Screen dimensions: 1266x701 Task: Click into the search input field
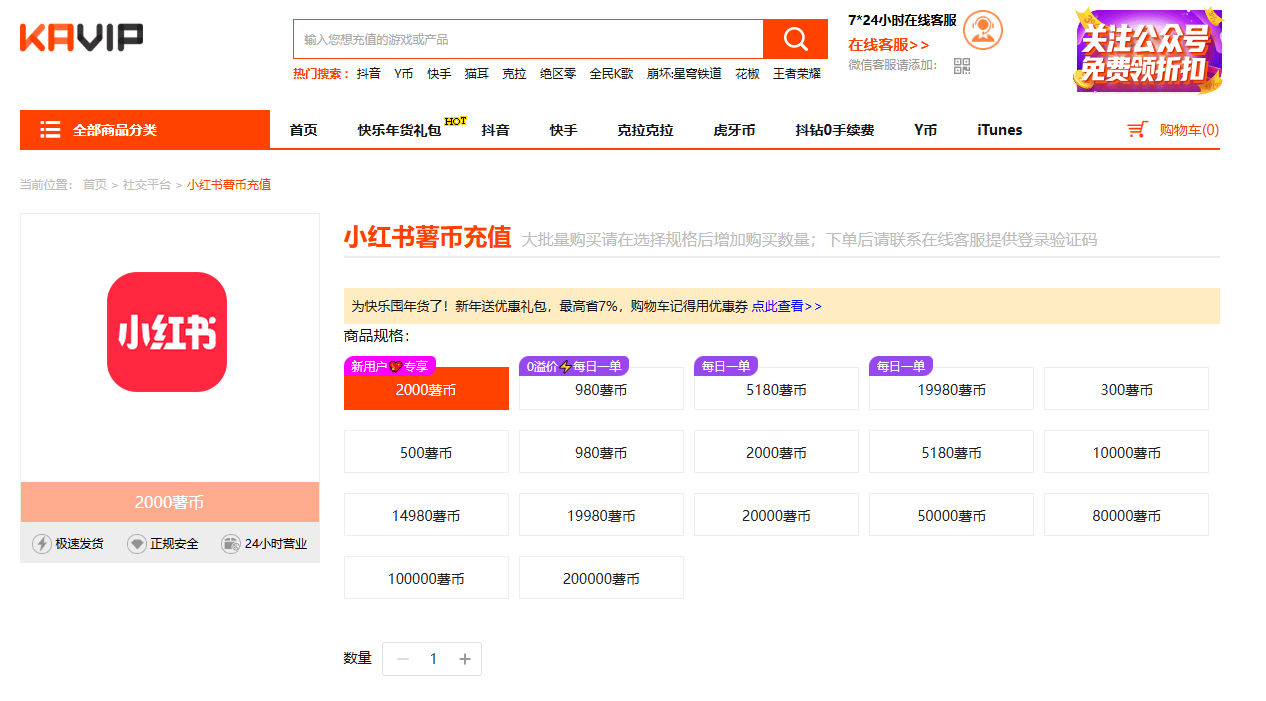click(528, 39)
